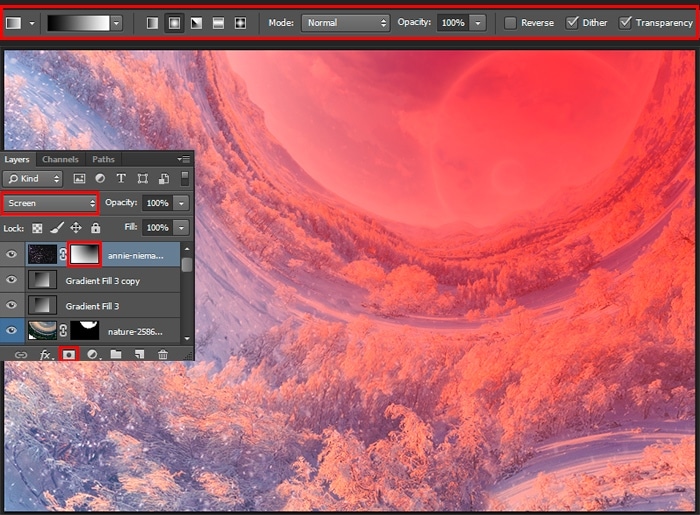
Task: Choose the Angle Gradient style icon
Action: pos(196,22)
